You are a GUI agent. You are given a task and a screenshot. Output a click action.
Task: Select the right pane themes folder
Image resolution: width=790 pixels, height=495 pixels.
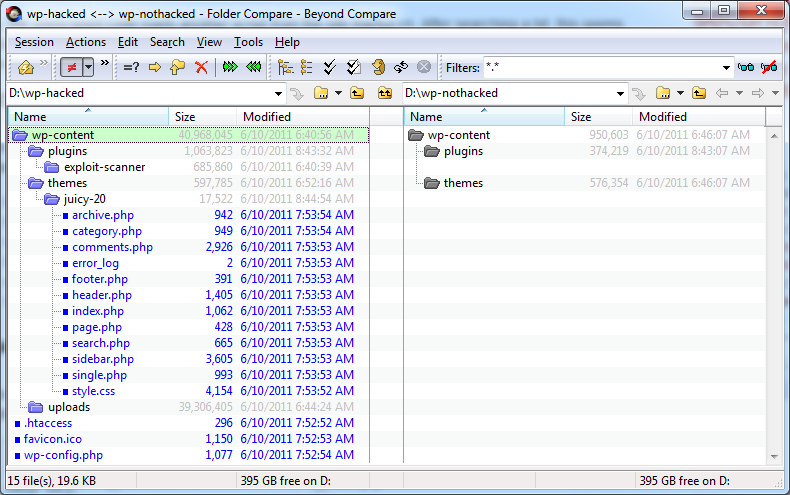[x=463, y=183]
